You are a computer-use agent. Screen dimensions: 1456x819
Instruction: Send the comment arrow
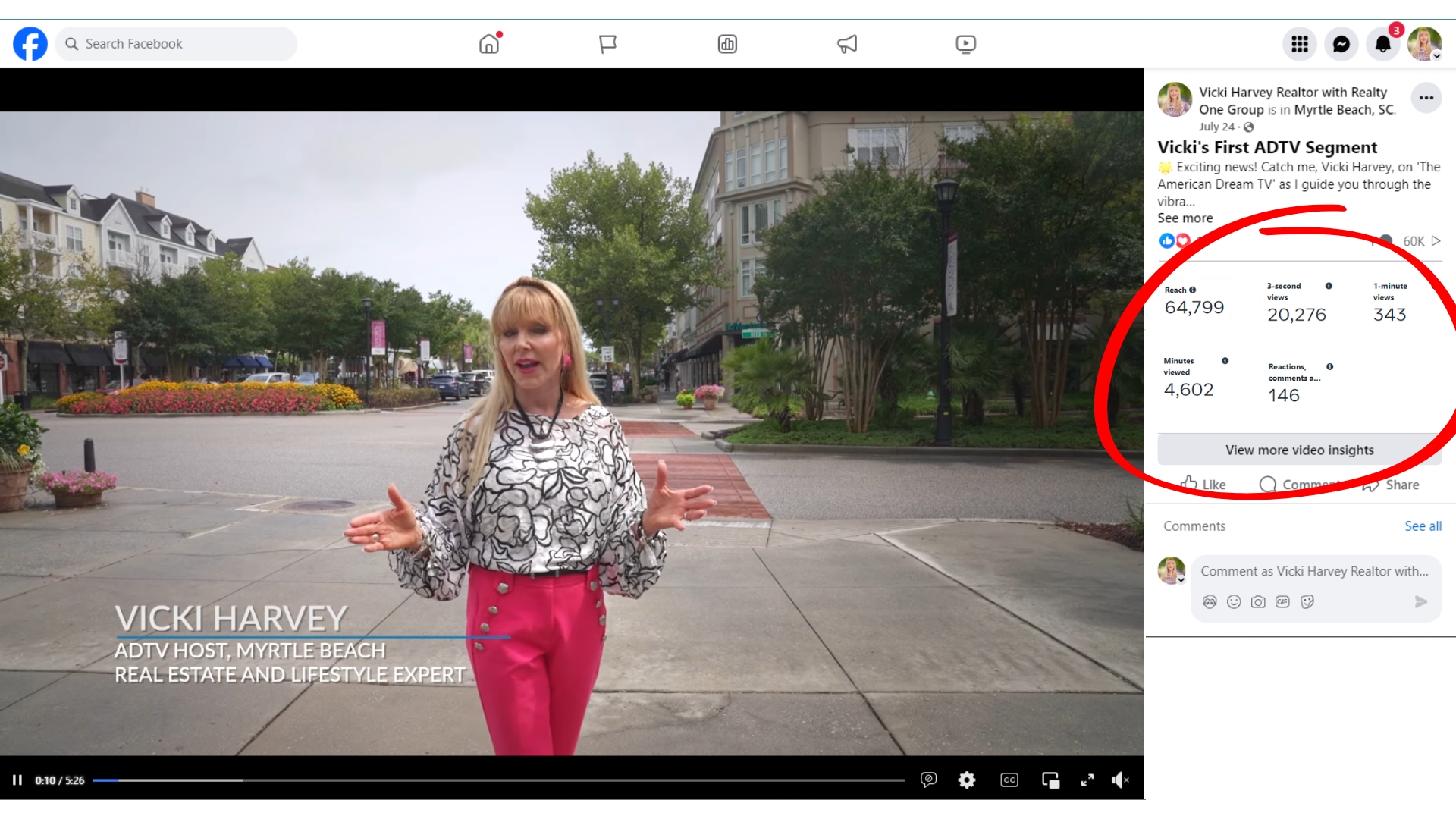(1421, 602)
